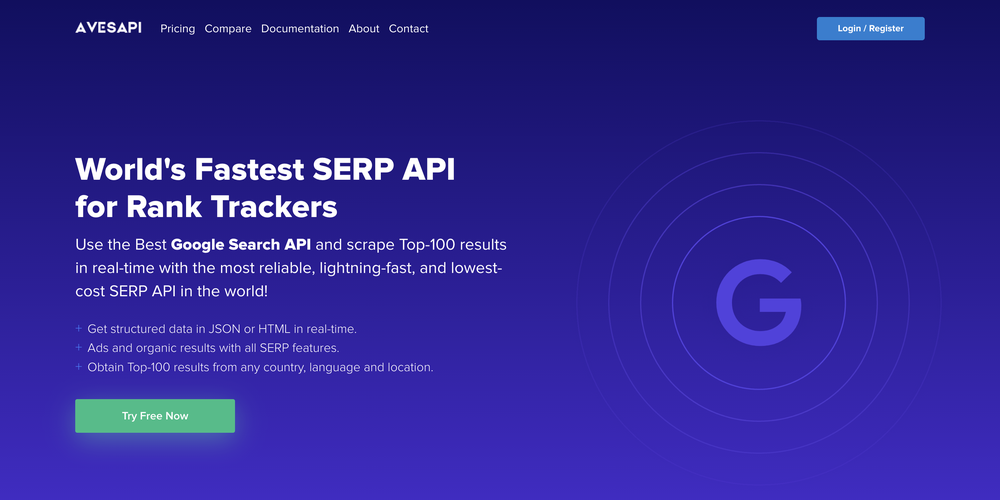Click the headline World's Fastest SERP API
The image size is (1000, 500).
[x=265, y=170]
